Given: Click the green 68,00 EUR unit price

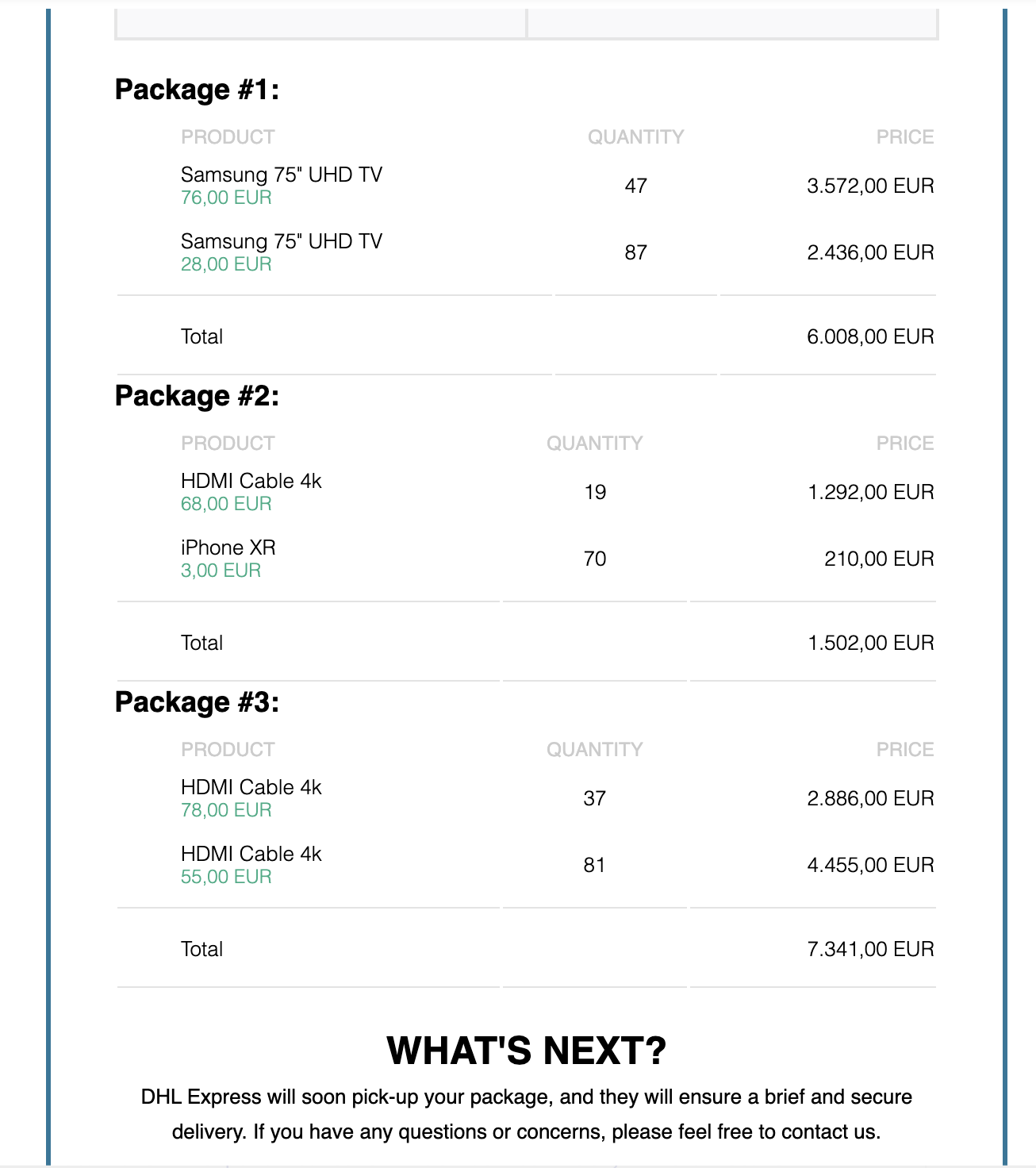Looking at the screenshot, I should tap(226, 504).
